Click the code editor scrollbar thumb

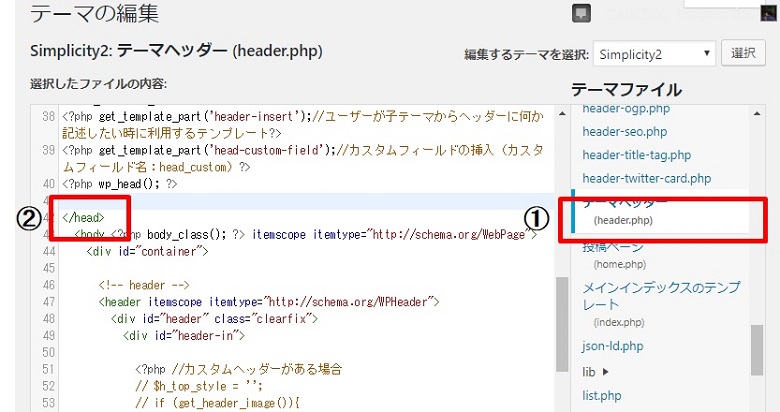point(562,324)
